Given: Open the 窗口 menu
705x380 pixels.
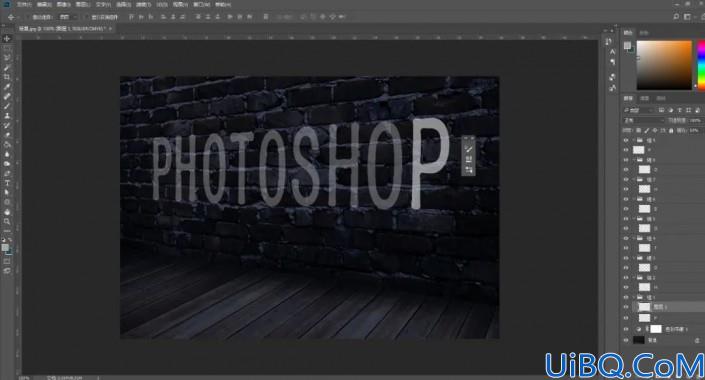Looking at the screenshot, I should 201,4.
